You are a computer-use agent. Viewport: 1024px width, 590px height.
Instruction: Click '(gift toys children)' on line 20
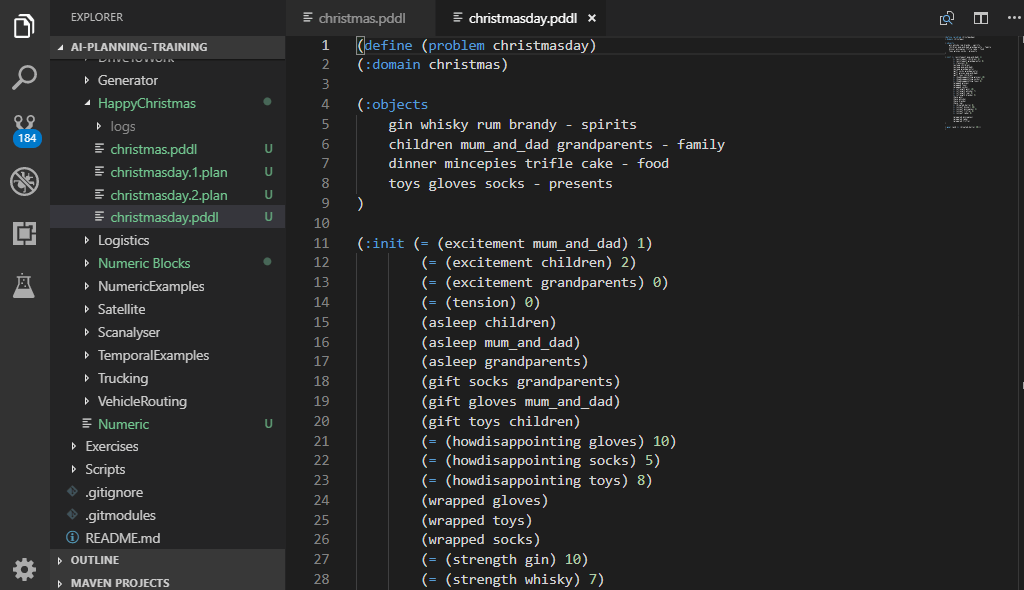pos(501,421)
